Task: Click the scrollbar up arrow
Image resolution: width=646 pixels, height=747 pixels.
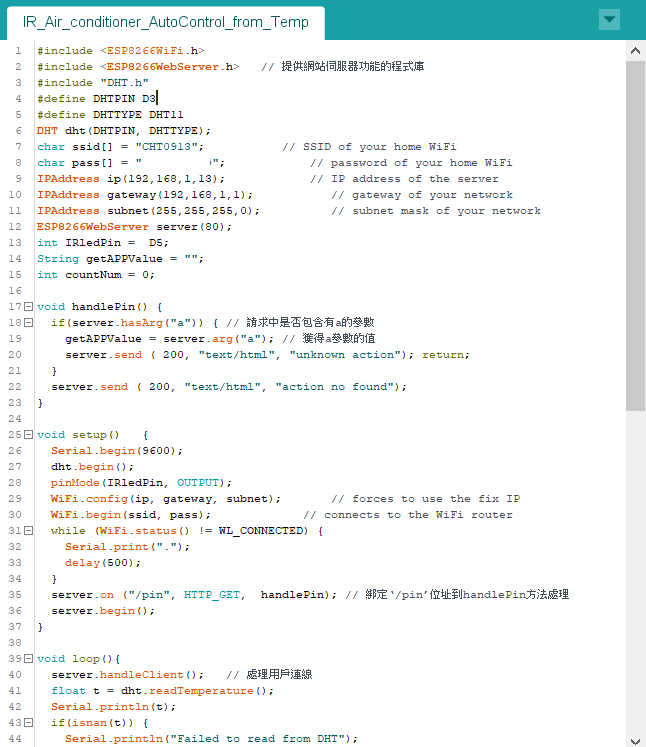Action: [636, 50]
